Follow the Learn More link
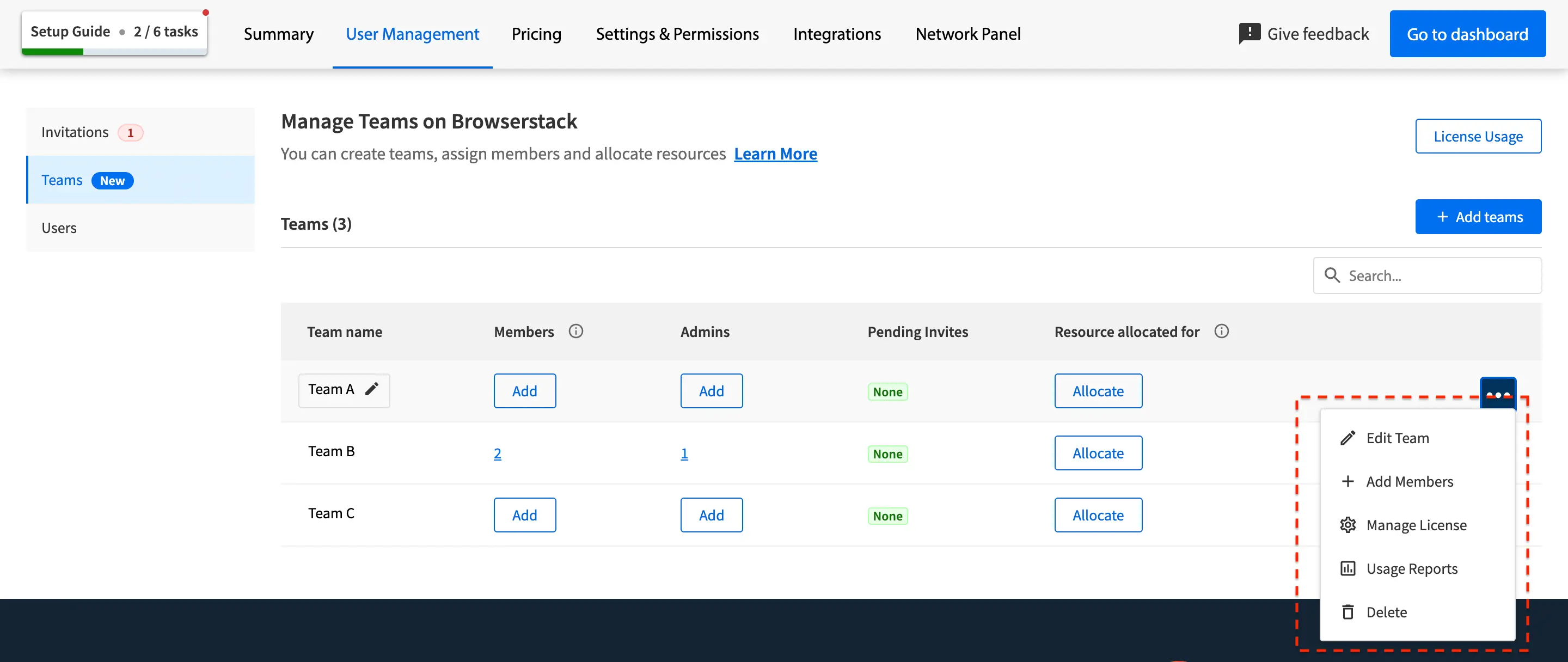This screenshot has width=1568, height=662. 775,154
